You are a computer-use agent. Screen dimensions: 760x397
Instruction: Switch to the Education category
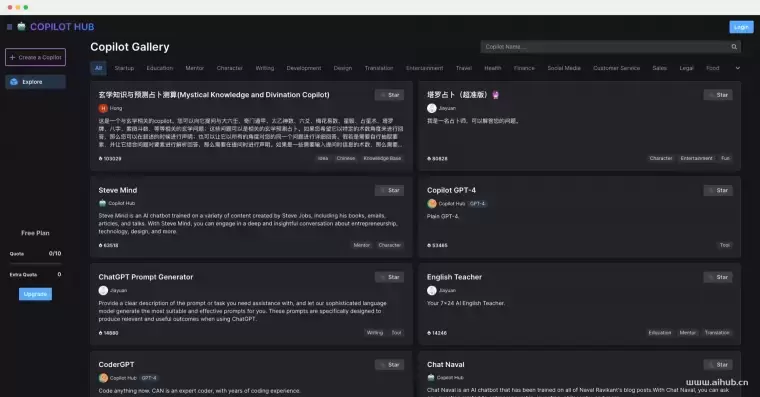click(x=159, y=68)
